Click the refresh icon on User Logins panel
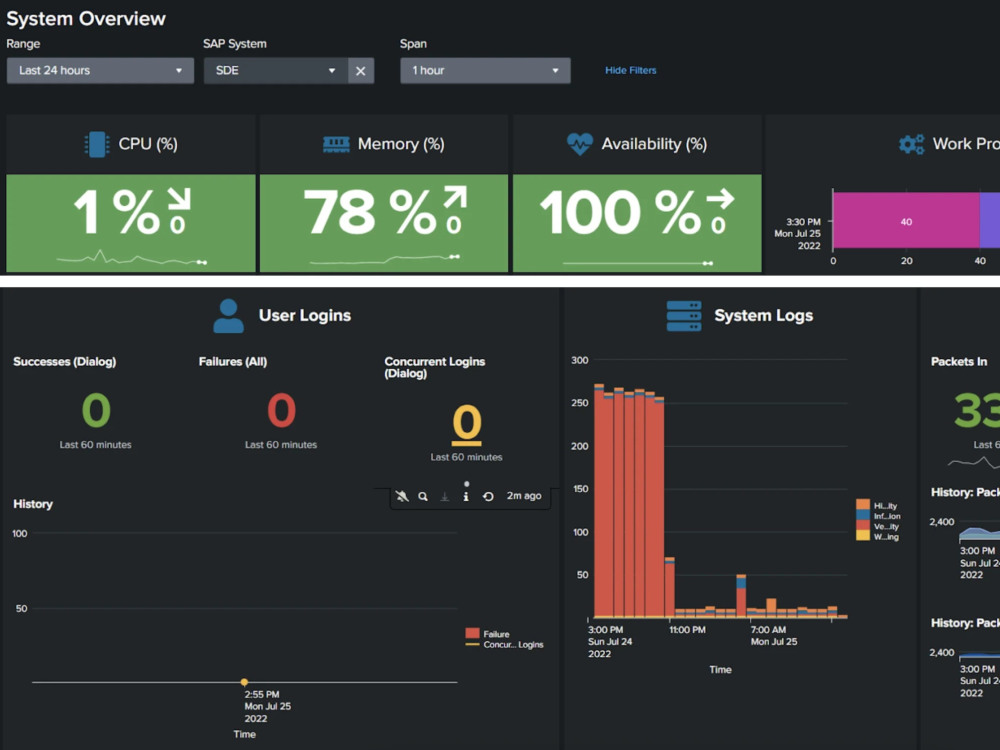Screen dimensions: 1000x750 (488, 496)
